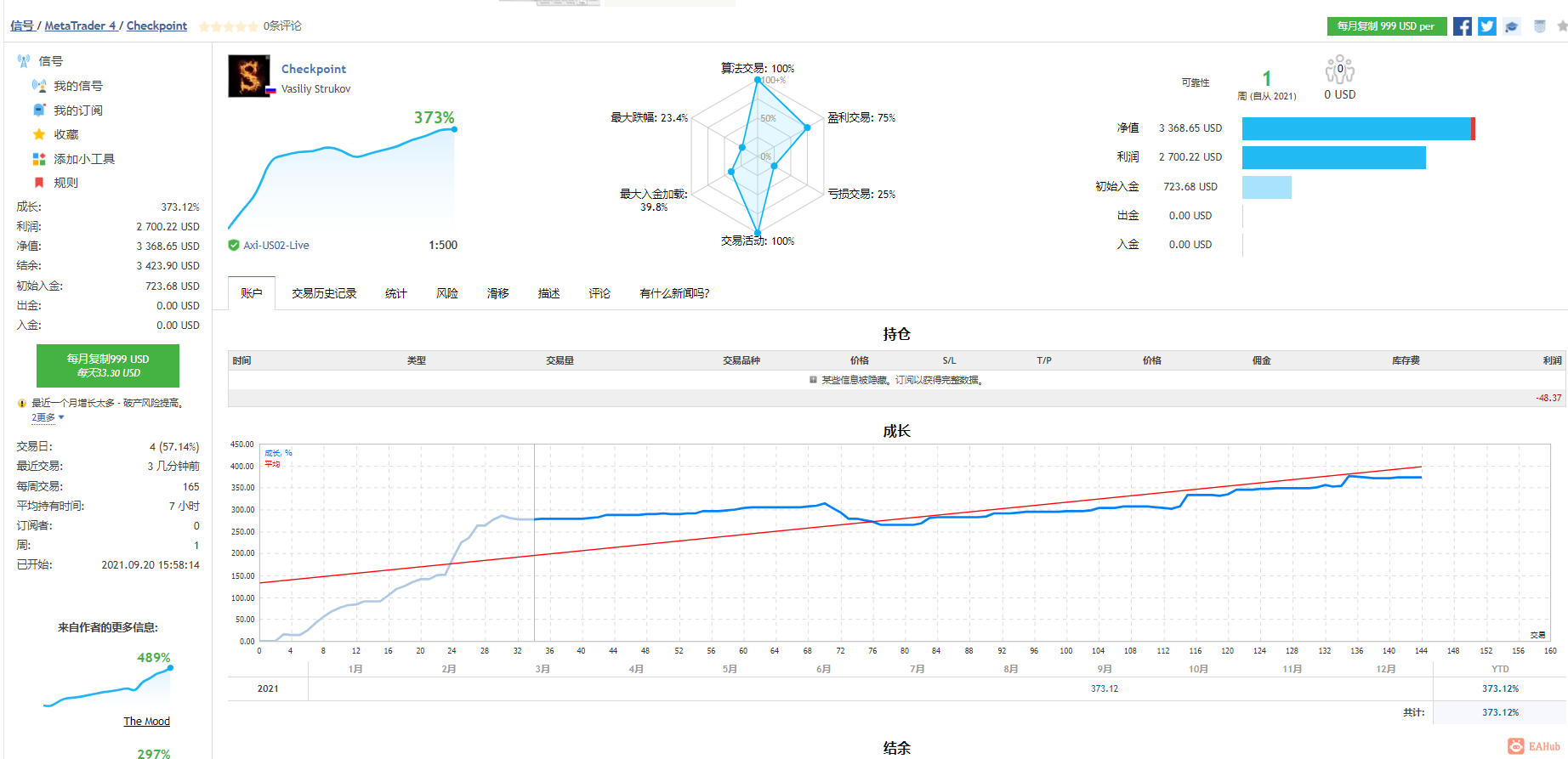Viewport: 1568px width, 759px height.
Task: Click the 库存费 column header
Action: (x=1406, y=360)
